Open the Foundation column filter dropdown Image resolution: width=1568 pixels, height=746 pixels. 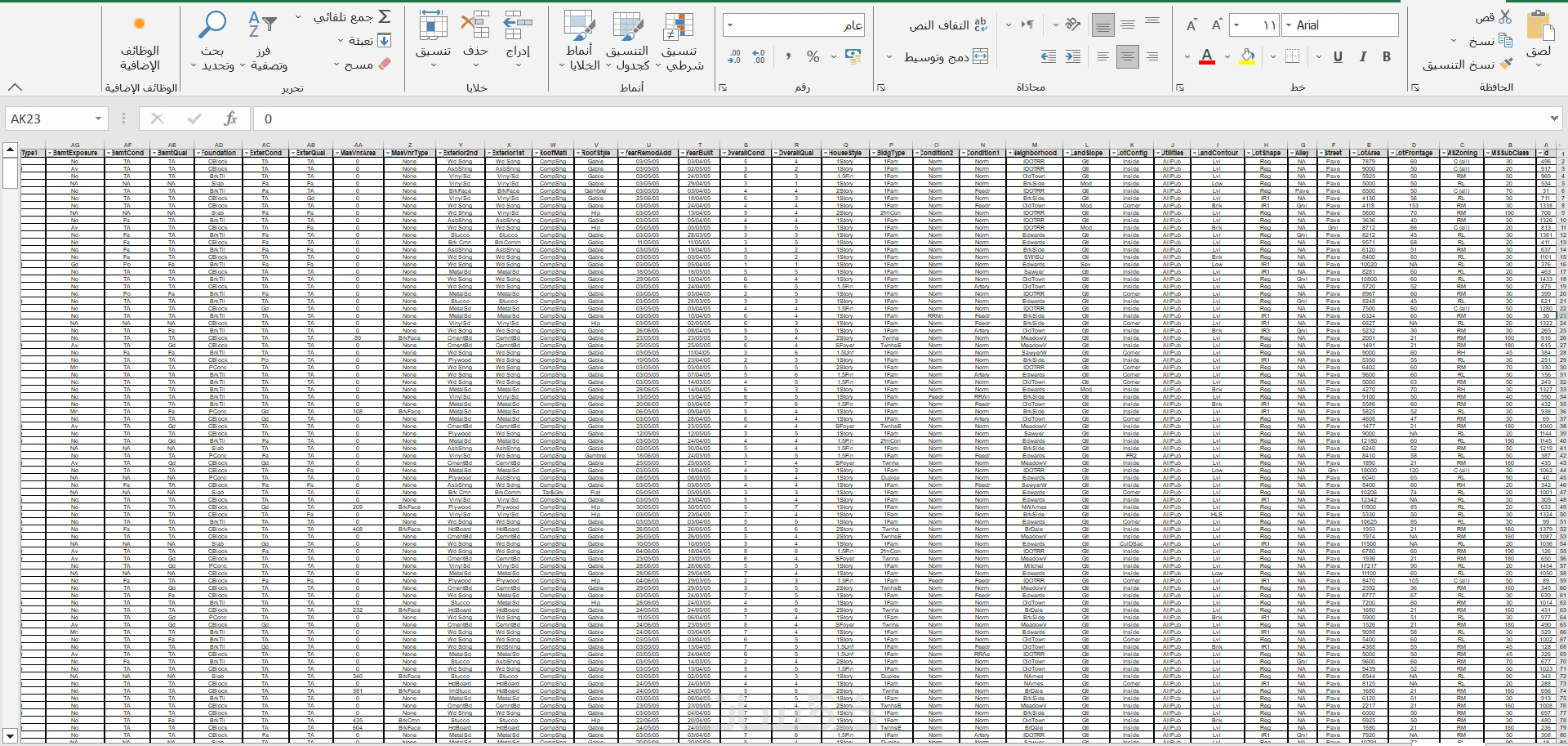click(x=198, y=153)
